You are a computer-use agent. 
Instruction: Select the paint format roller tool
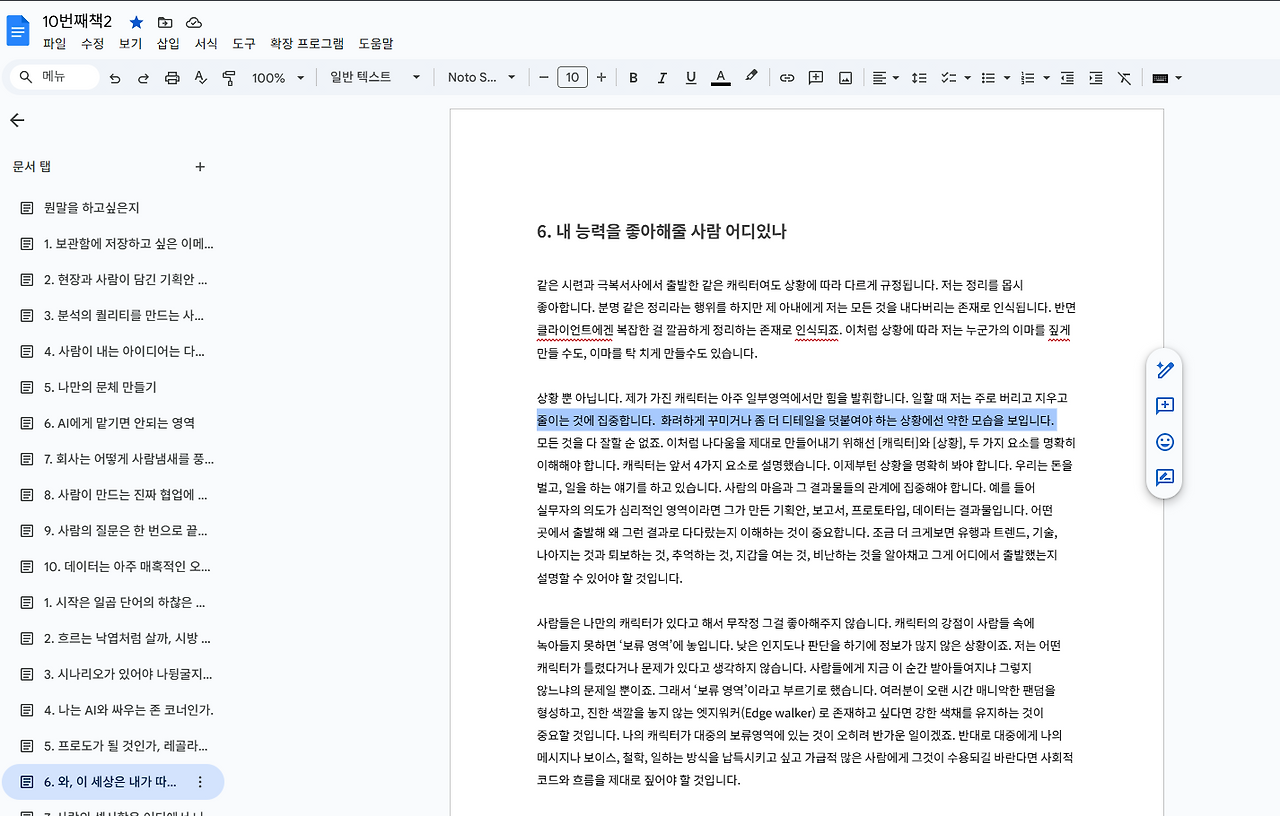coord(228,78)
